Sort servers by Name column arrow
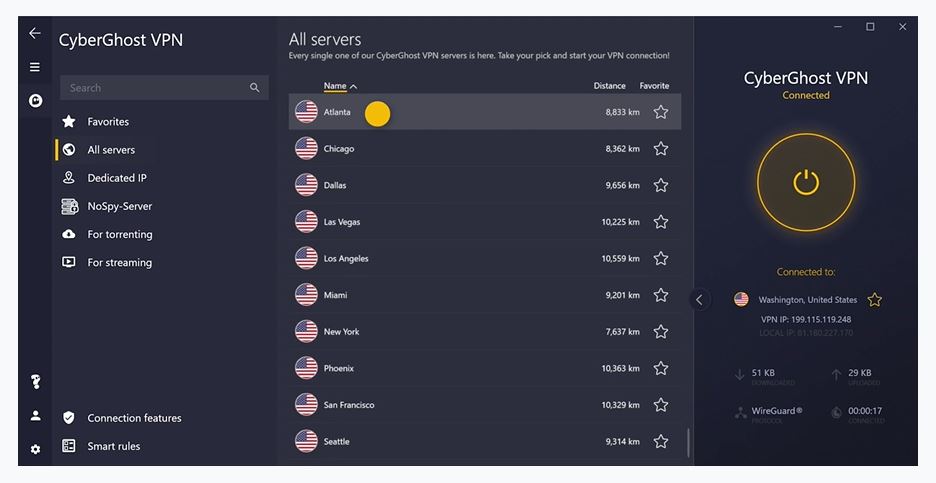936x483 pixels. pyautogui.click(x=354, y=86)
